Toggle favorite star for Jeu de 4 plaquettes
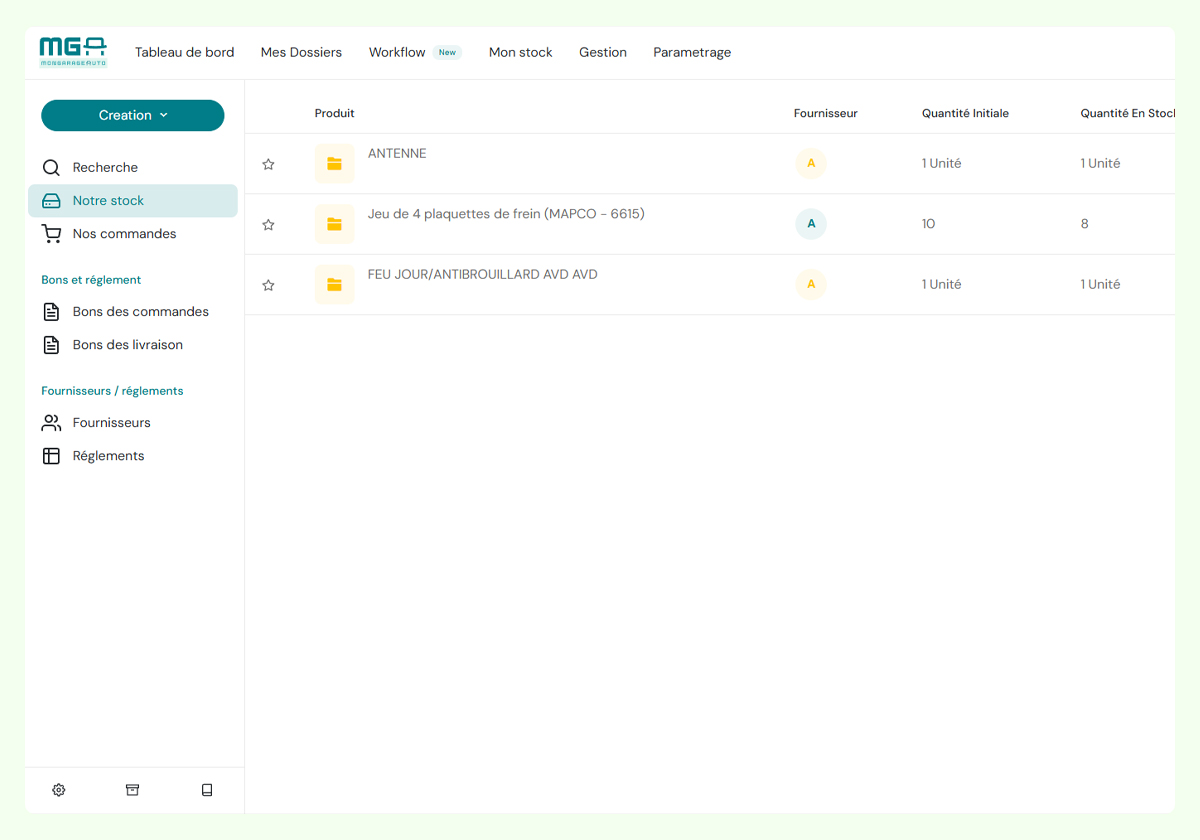The width and height of the screenshot is (1200, 840). 268,225
